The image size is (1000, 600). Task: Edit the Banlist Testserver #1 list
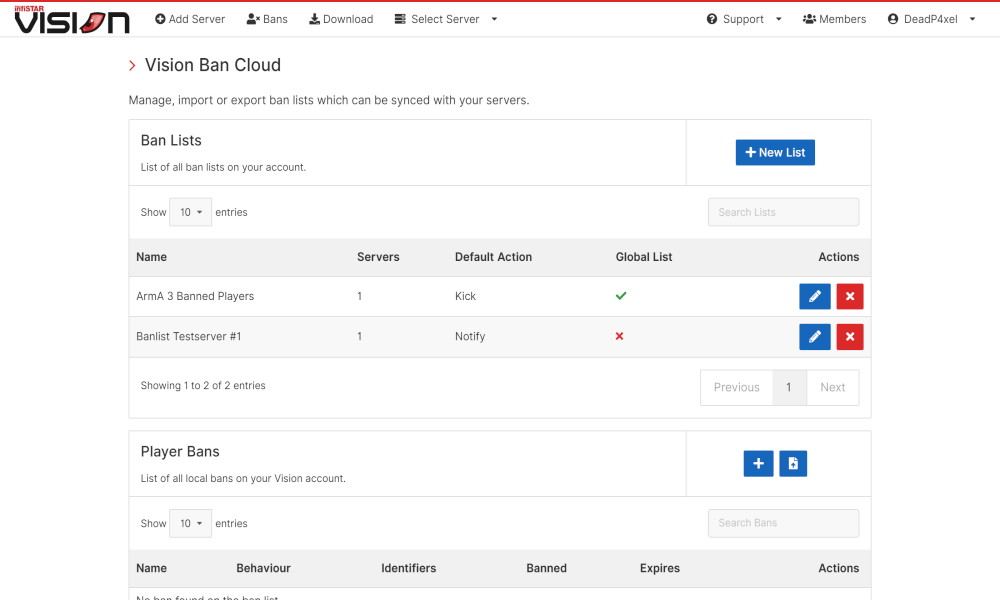815,337
